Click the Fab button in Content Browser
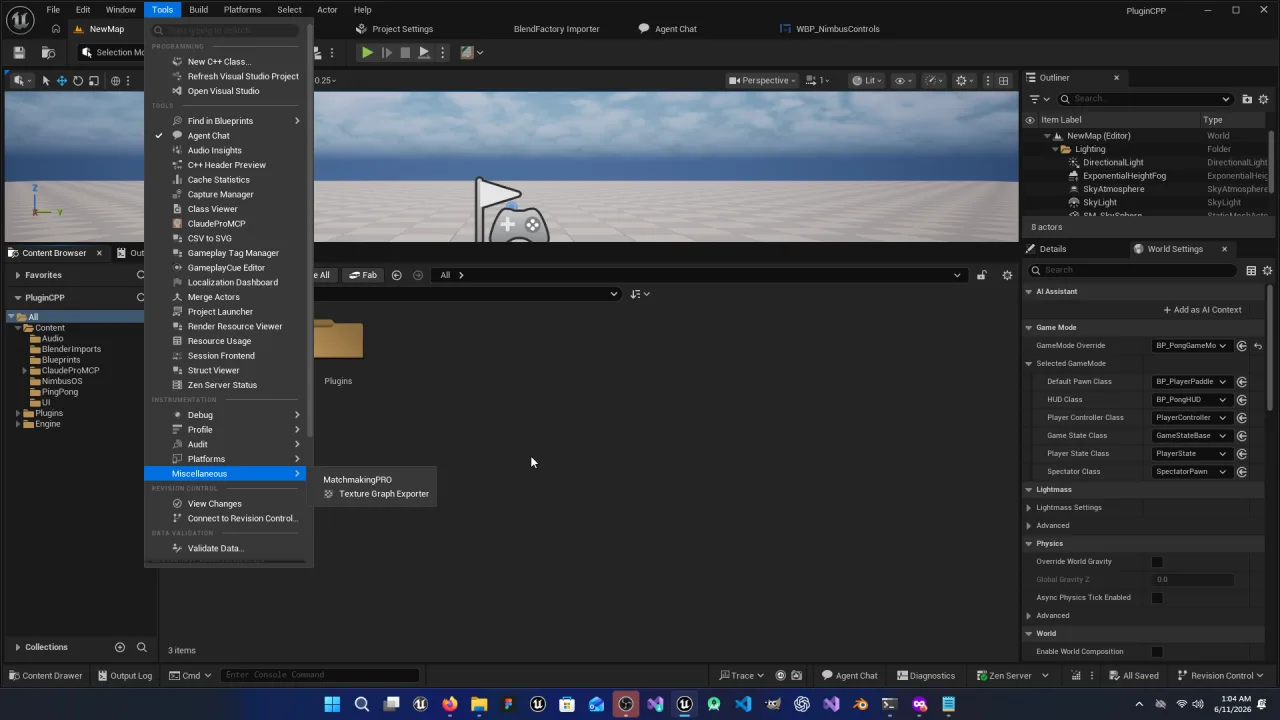This screenshot has width=1280, height=720. (x=363, y=275)
